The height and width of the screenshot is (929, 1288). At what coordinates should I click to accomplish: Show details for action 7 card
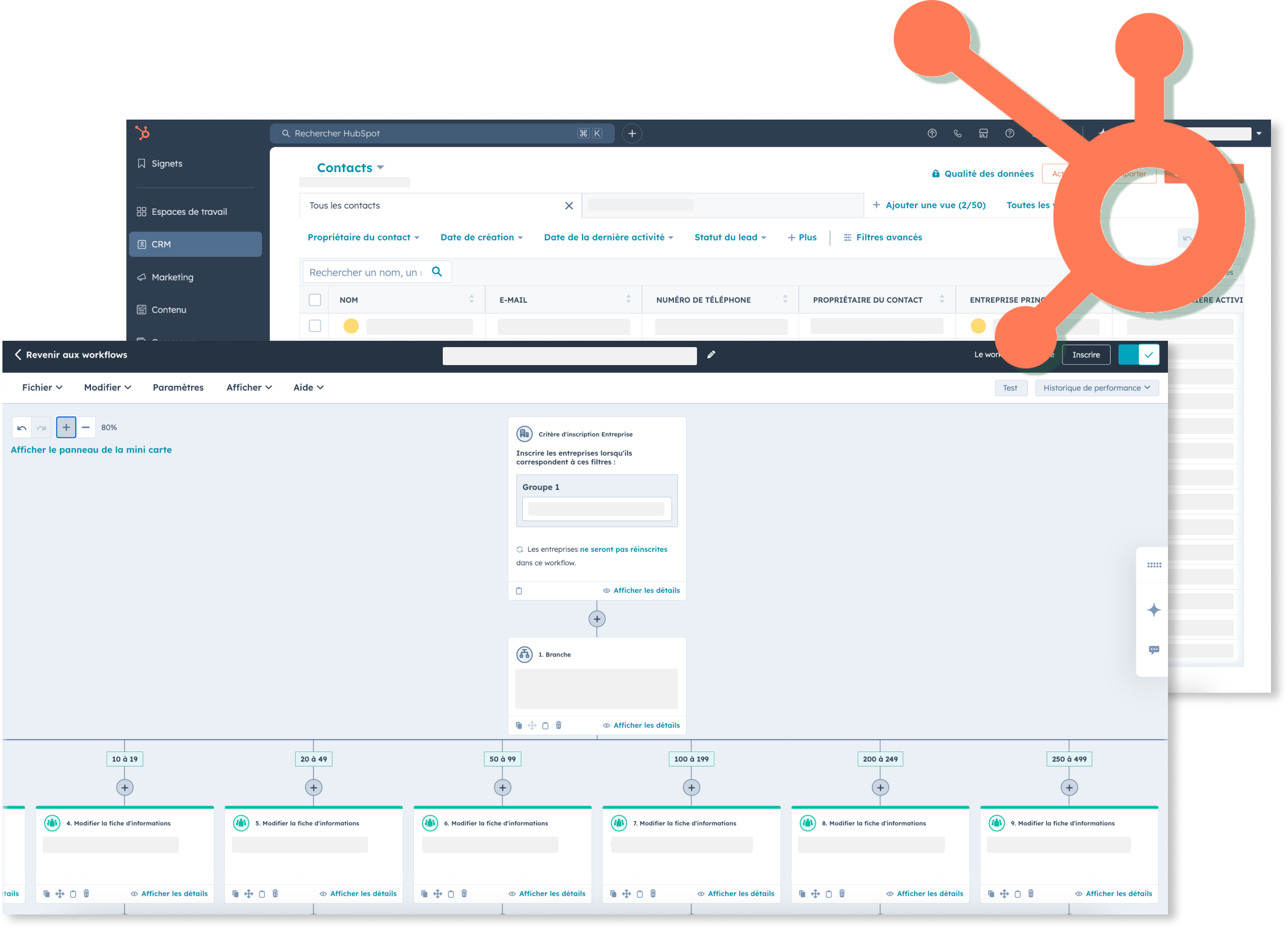click(735, 894)
